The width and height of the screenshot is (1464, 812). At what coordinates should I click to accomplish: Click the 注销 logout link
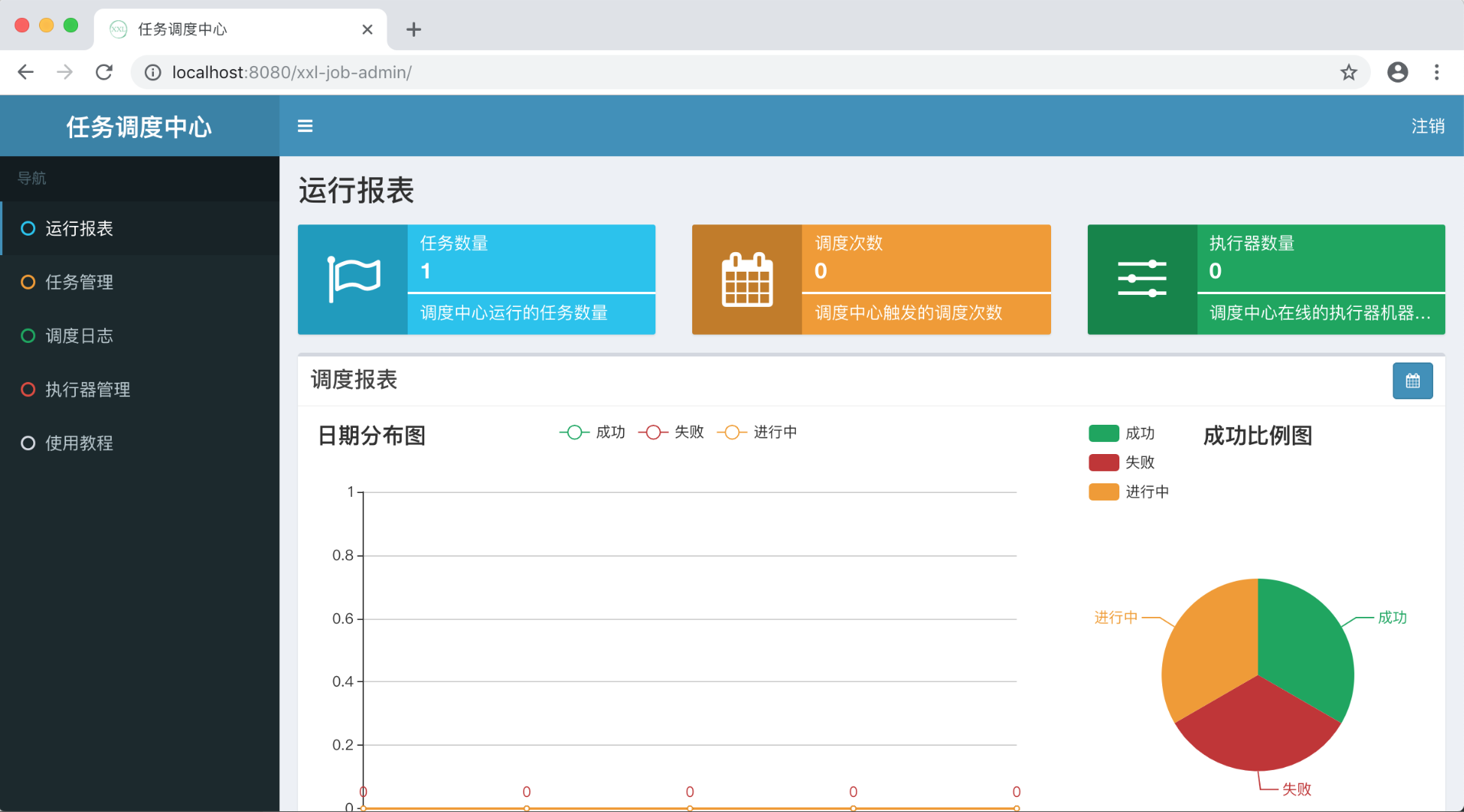coord(1427,126)
